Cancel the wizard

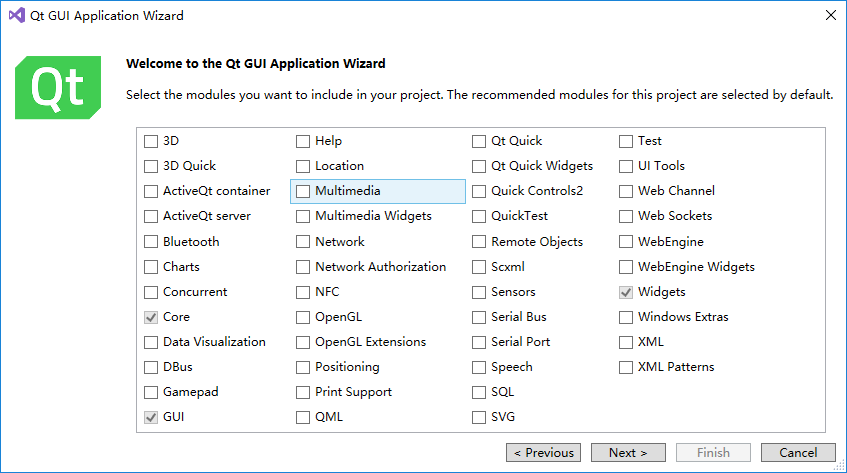click(x=798, y=453)
